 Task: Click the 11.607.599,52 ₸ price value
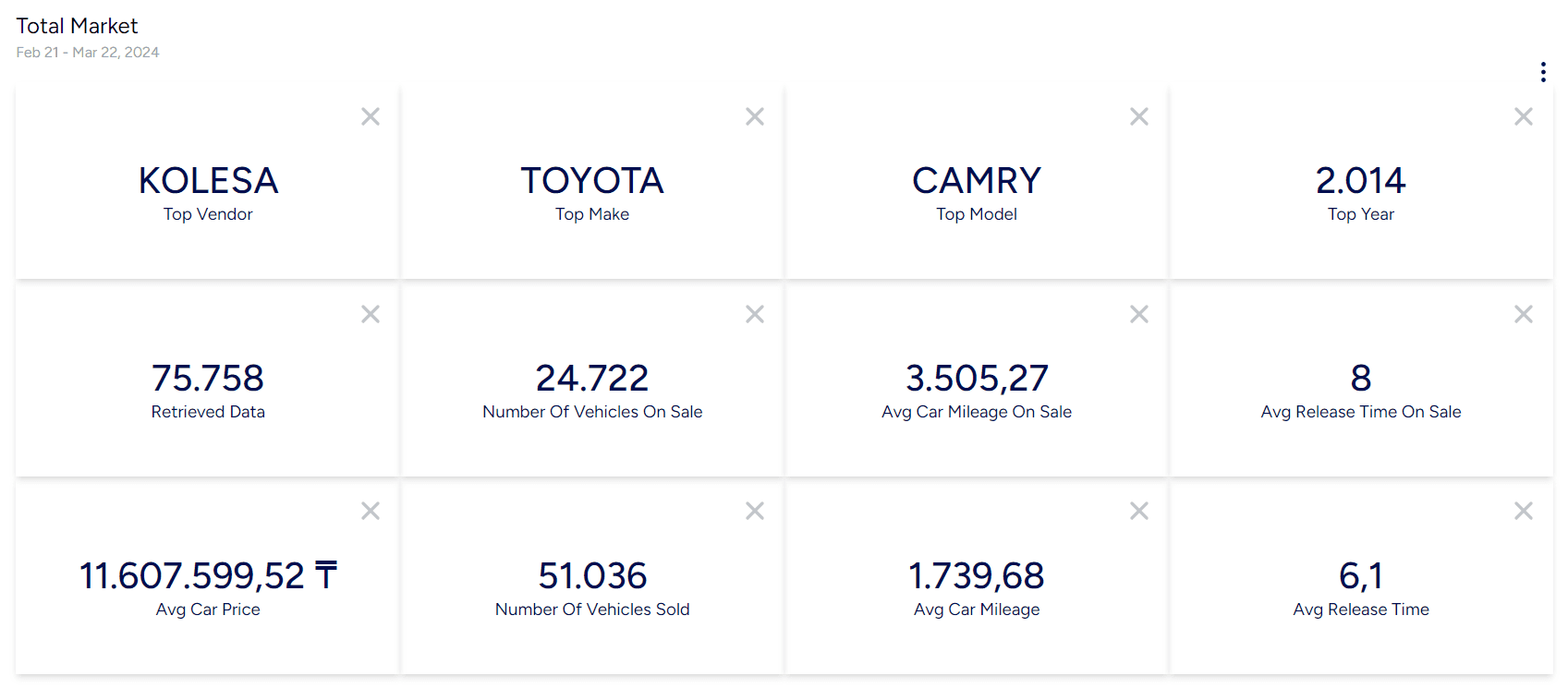(208, 575)
